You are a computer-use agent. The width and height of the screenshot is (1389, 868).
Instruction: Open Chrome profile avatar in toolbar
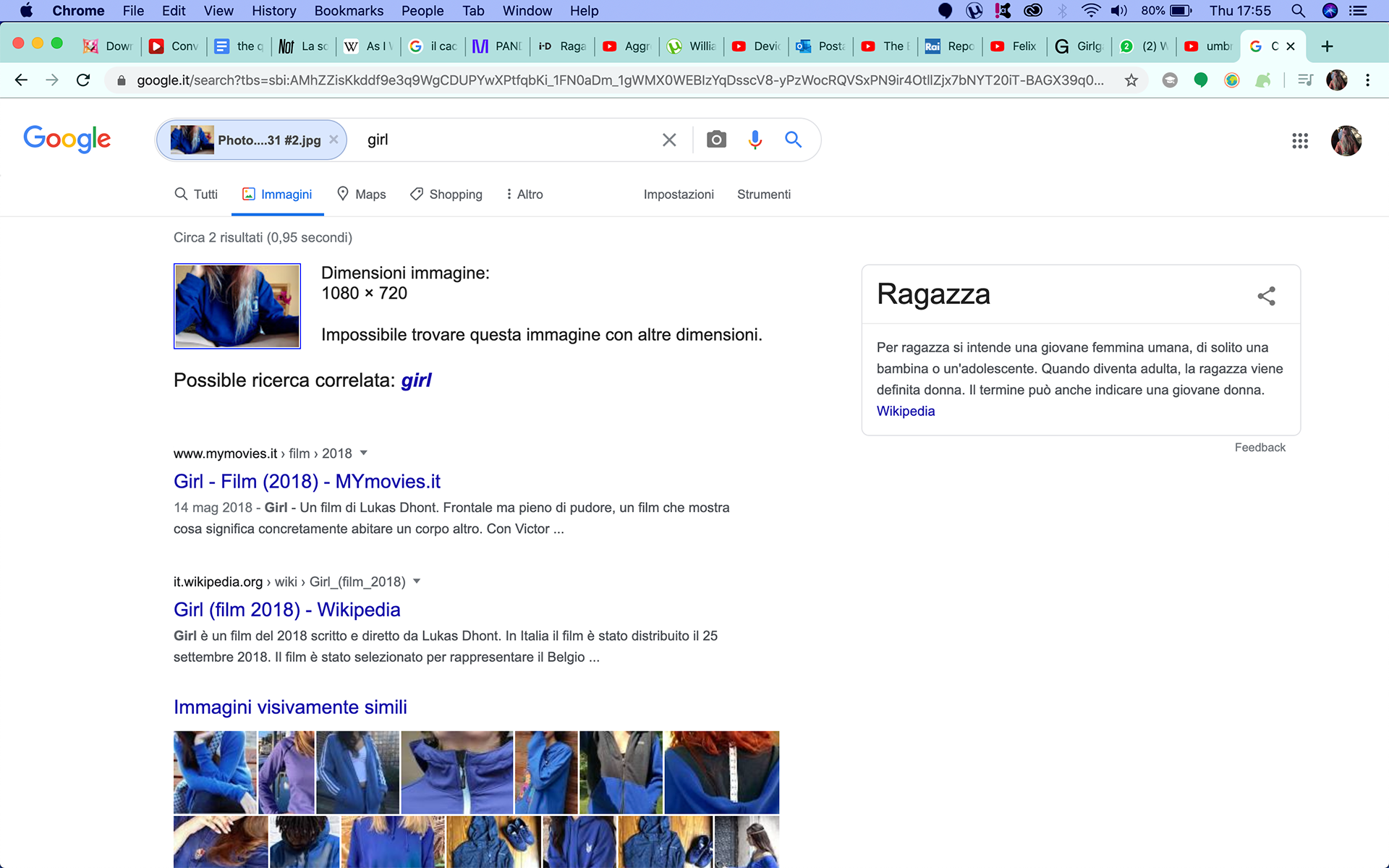pos(1337,80)
